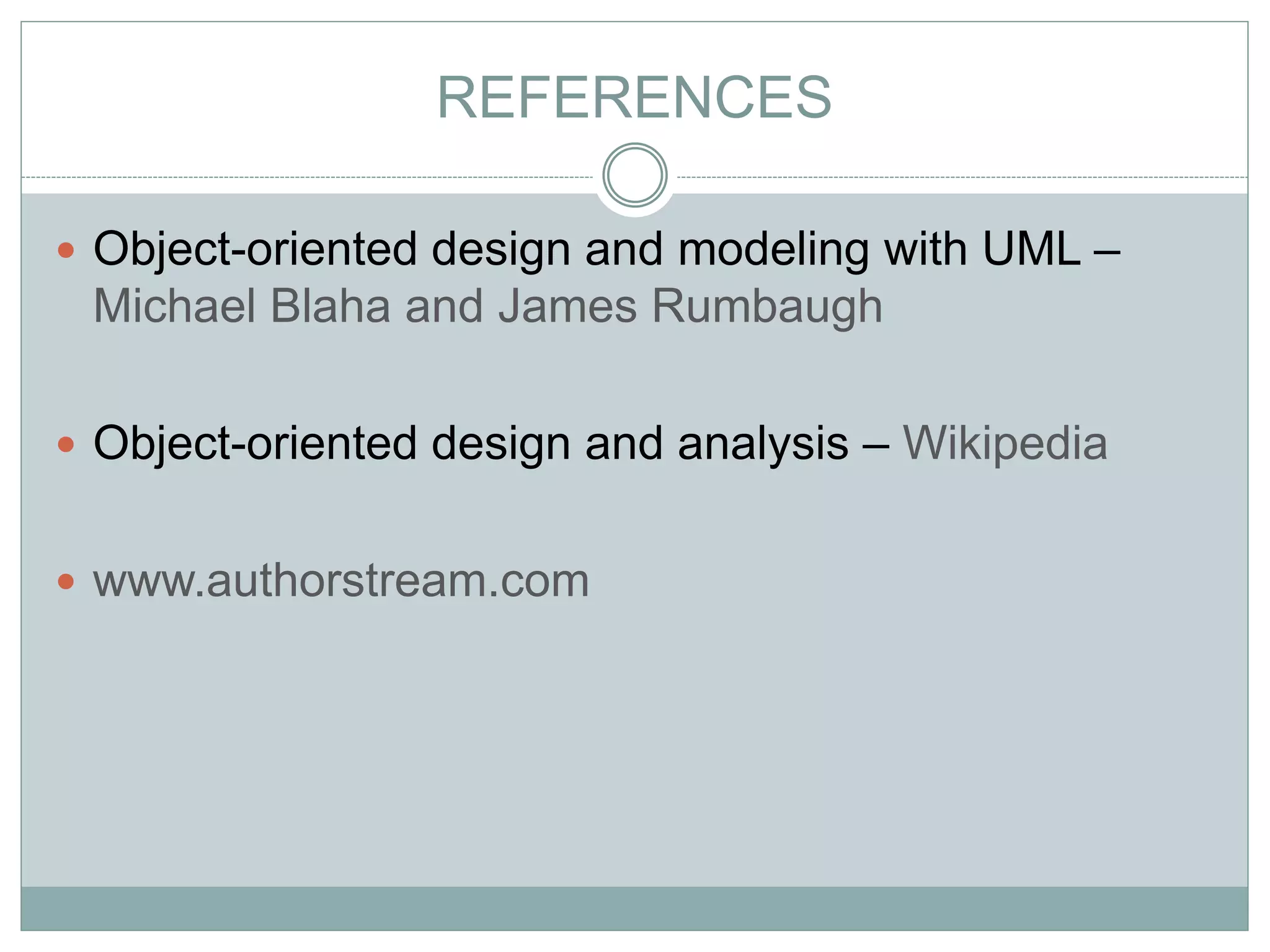1270x952 pixels.
Task: Click the dash before the word Wikipedia
Action: click(x=876, y=444)
